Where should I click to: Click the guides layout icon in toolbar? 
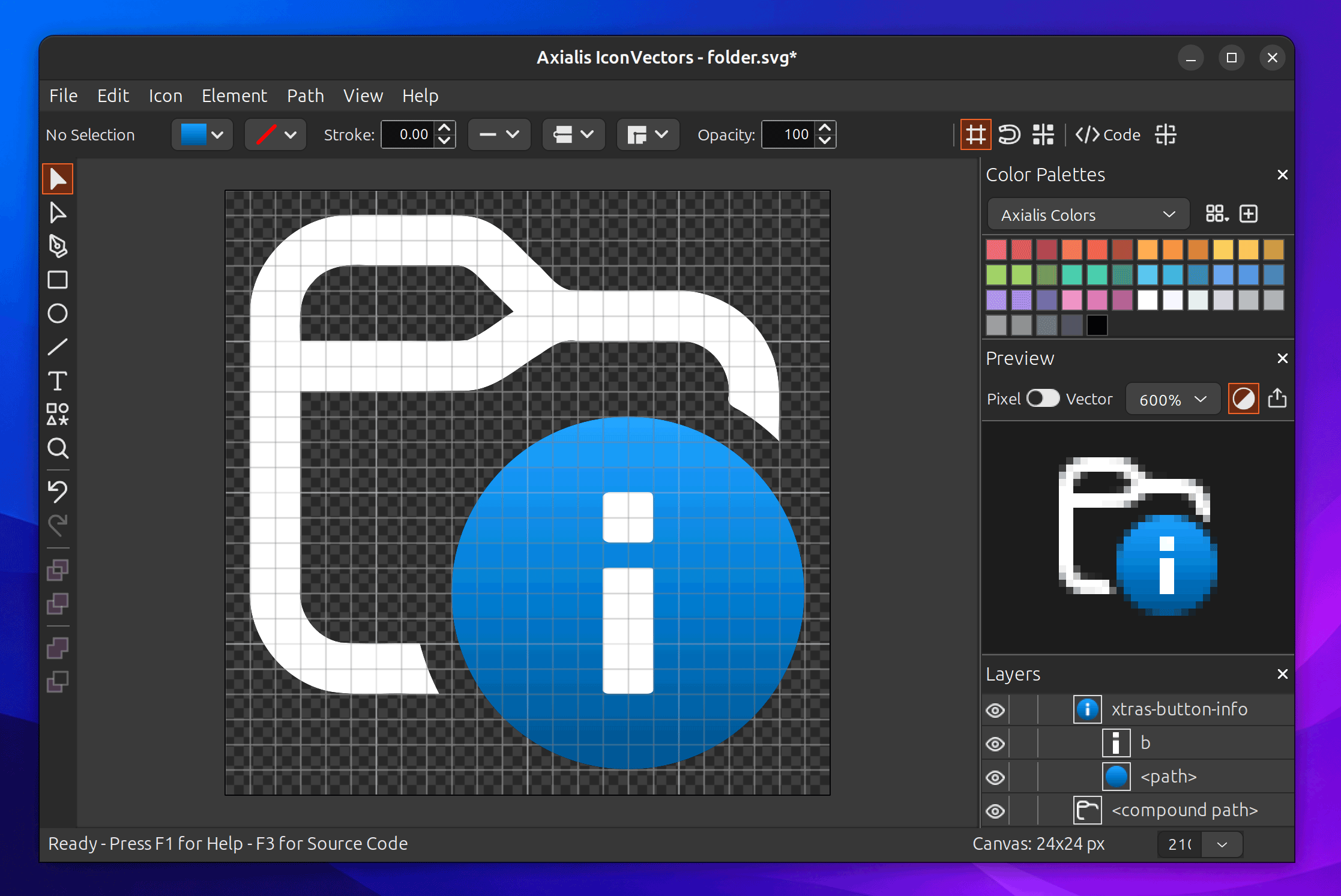1043,134
